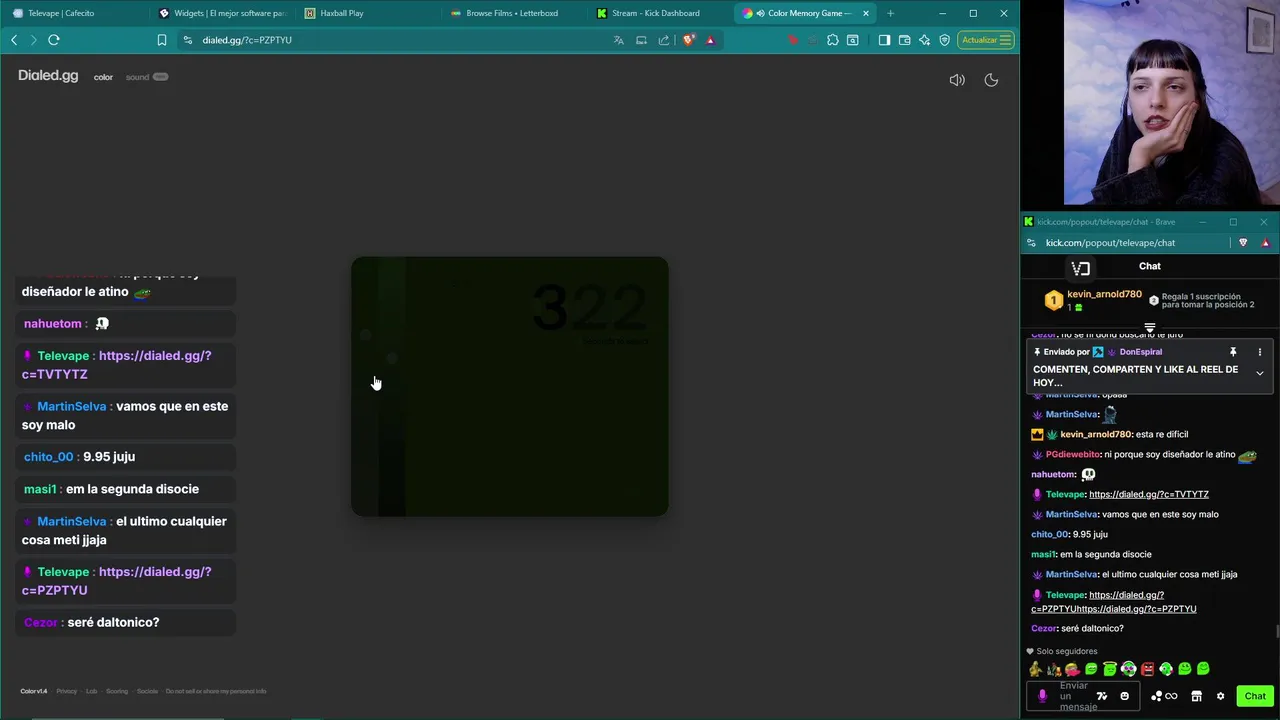This screenshot has height=720, width=1280.
Task: Click DonEspiral name on pinned message
Action: (x=1140, y=352)
